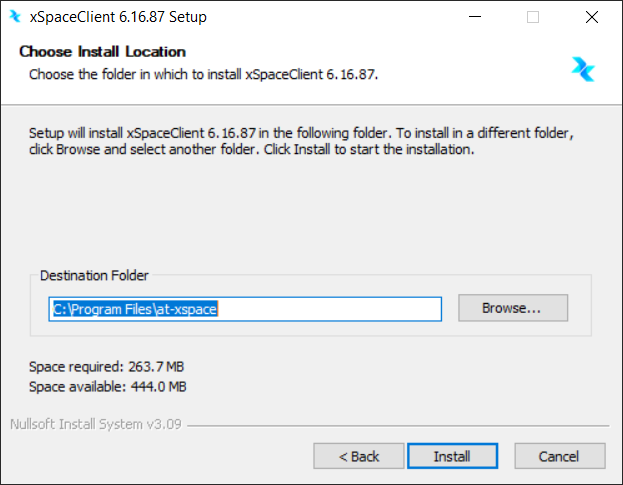The height and width of the screenshot is (485, 623).
Task: Minimize the setup window
Action: pos(486,17)
